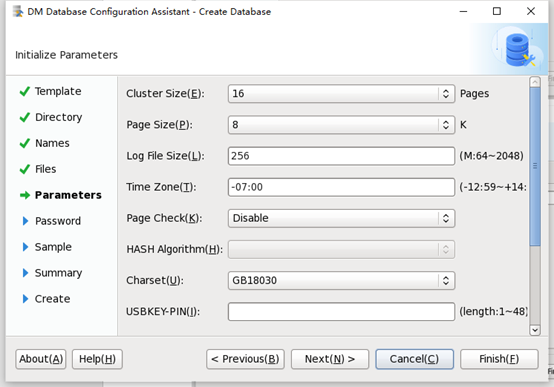Click the Parameters step green arrow icon
Image resolution: width=554 pixels, height=387 pixels.
click(x=25, y=195)
